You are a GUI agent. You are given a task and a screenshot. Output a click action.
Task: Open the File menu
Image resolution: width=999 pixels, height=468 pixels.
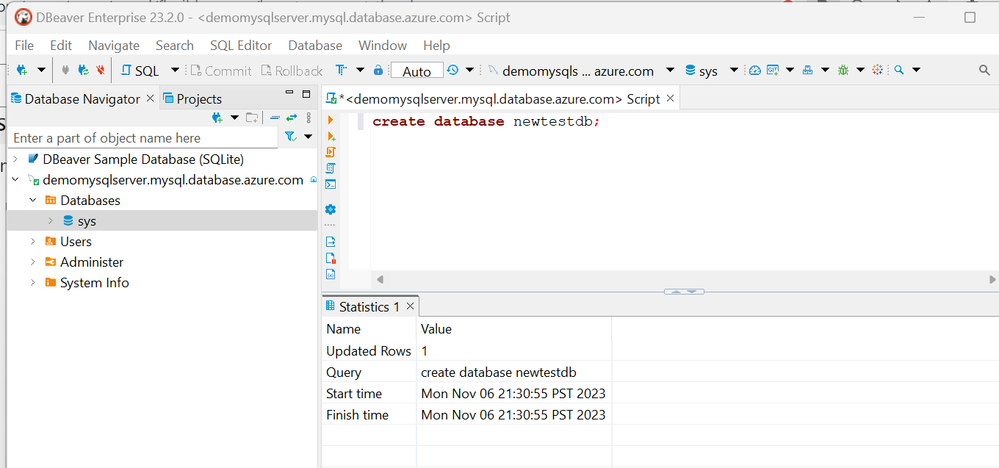[x=24, y=45]
